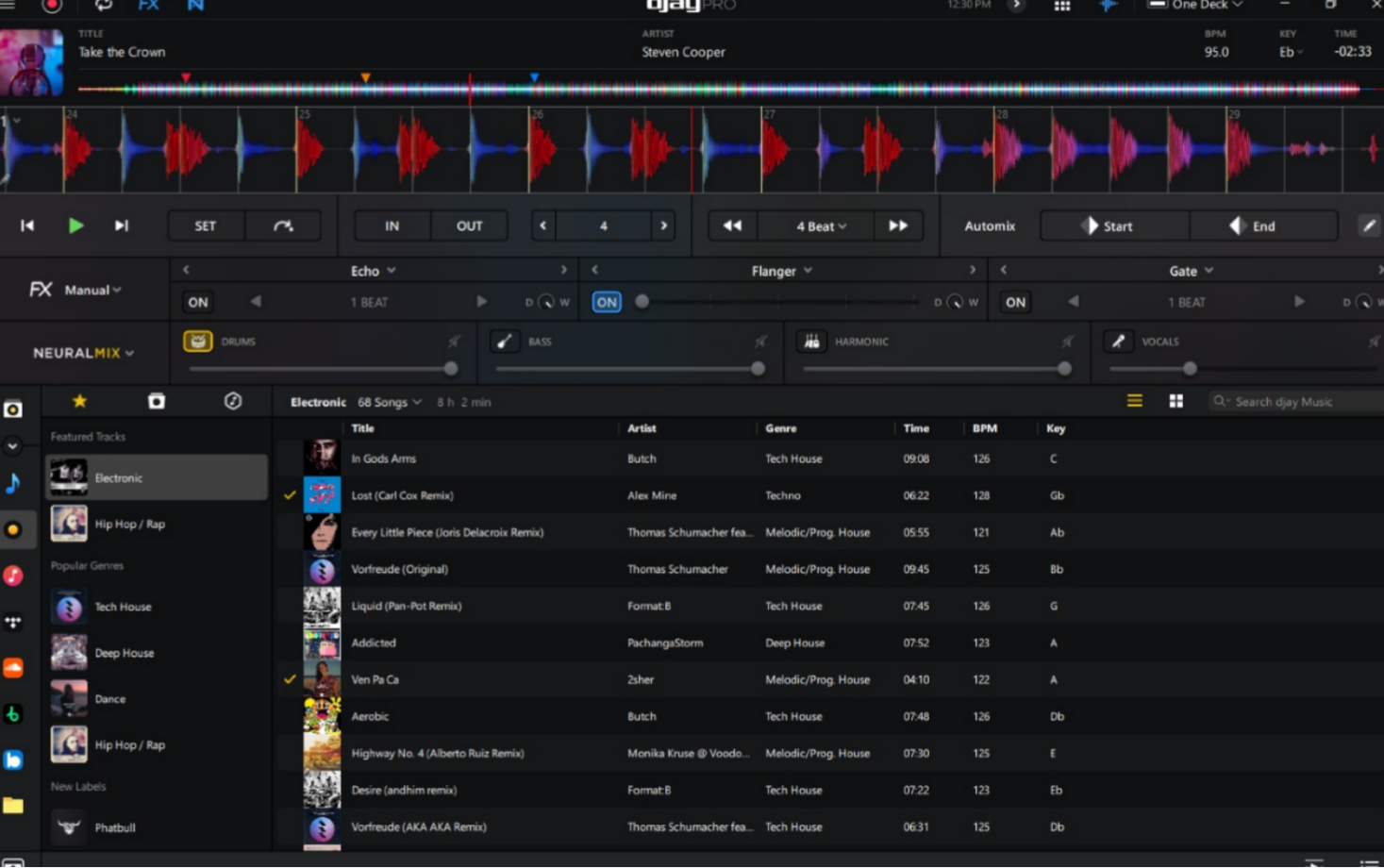Open the Tidal source in sidebar

13,622
